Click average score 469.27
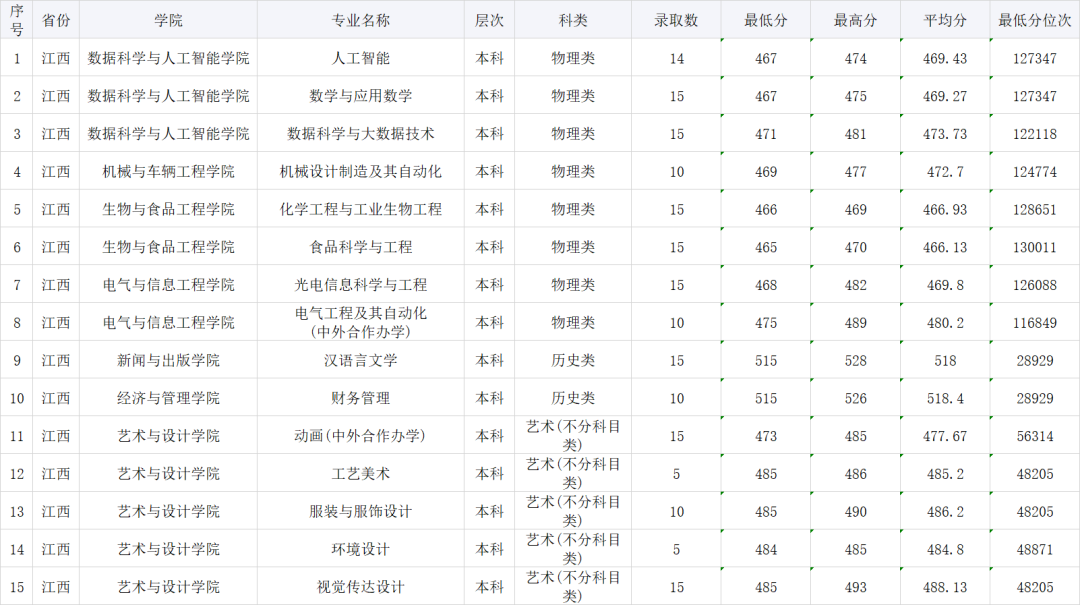The image size is (1080, 605). 944,96
